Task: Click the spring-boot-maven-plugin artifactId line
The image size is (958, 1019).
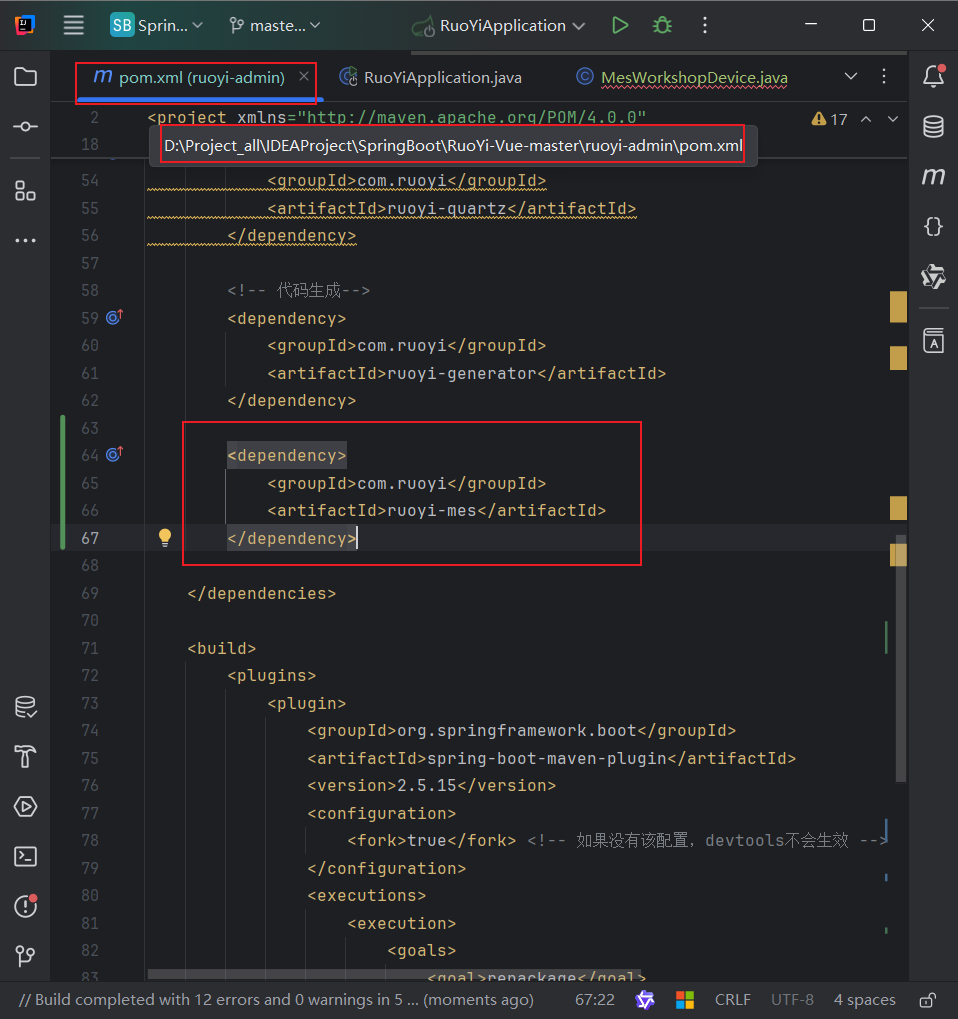Action: [552, 758]
